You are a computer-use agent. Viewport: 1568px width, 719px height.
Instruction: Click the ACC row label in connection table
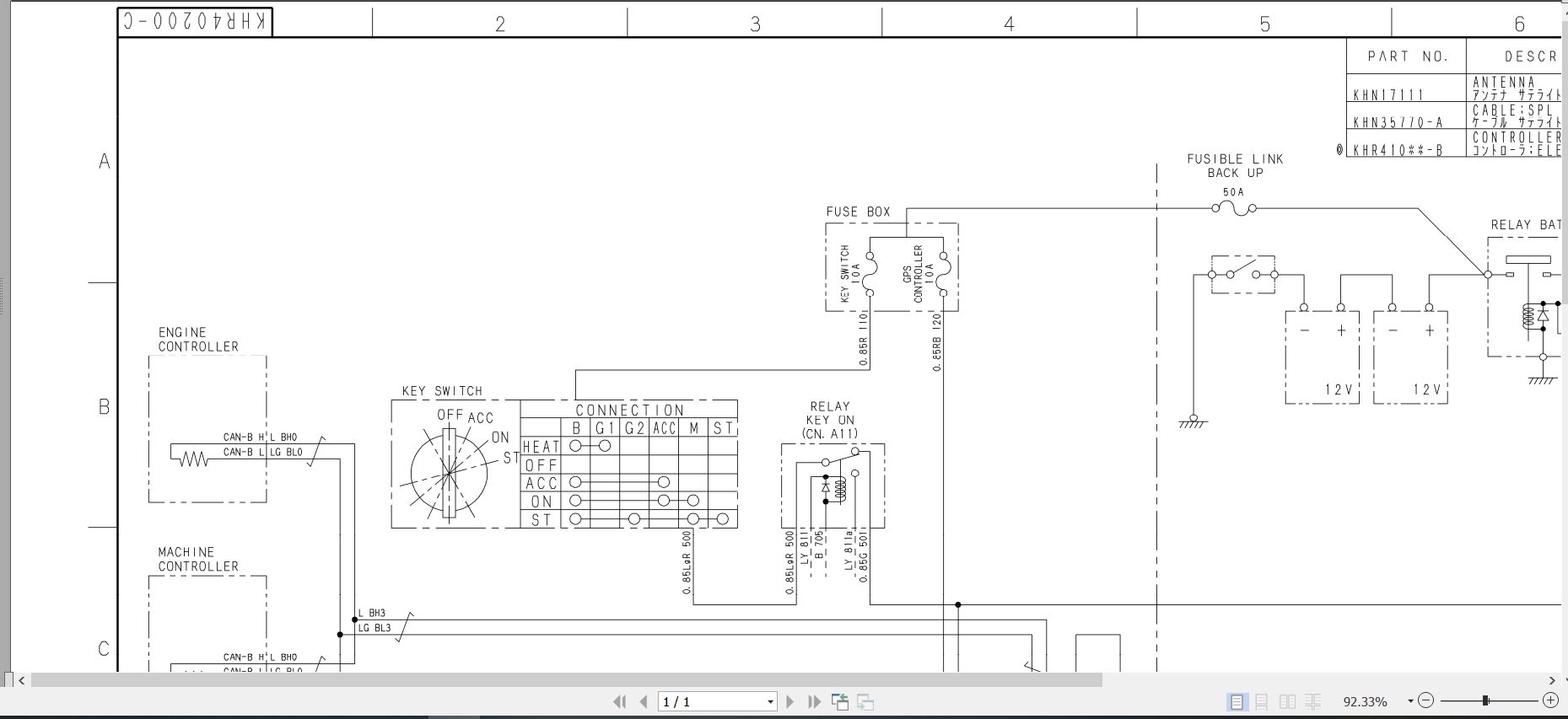[541, 483]
